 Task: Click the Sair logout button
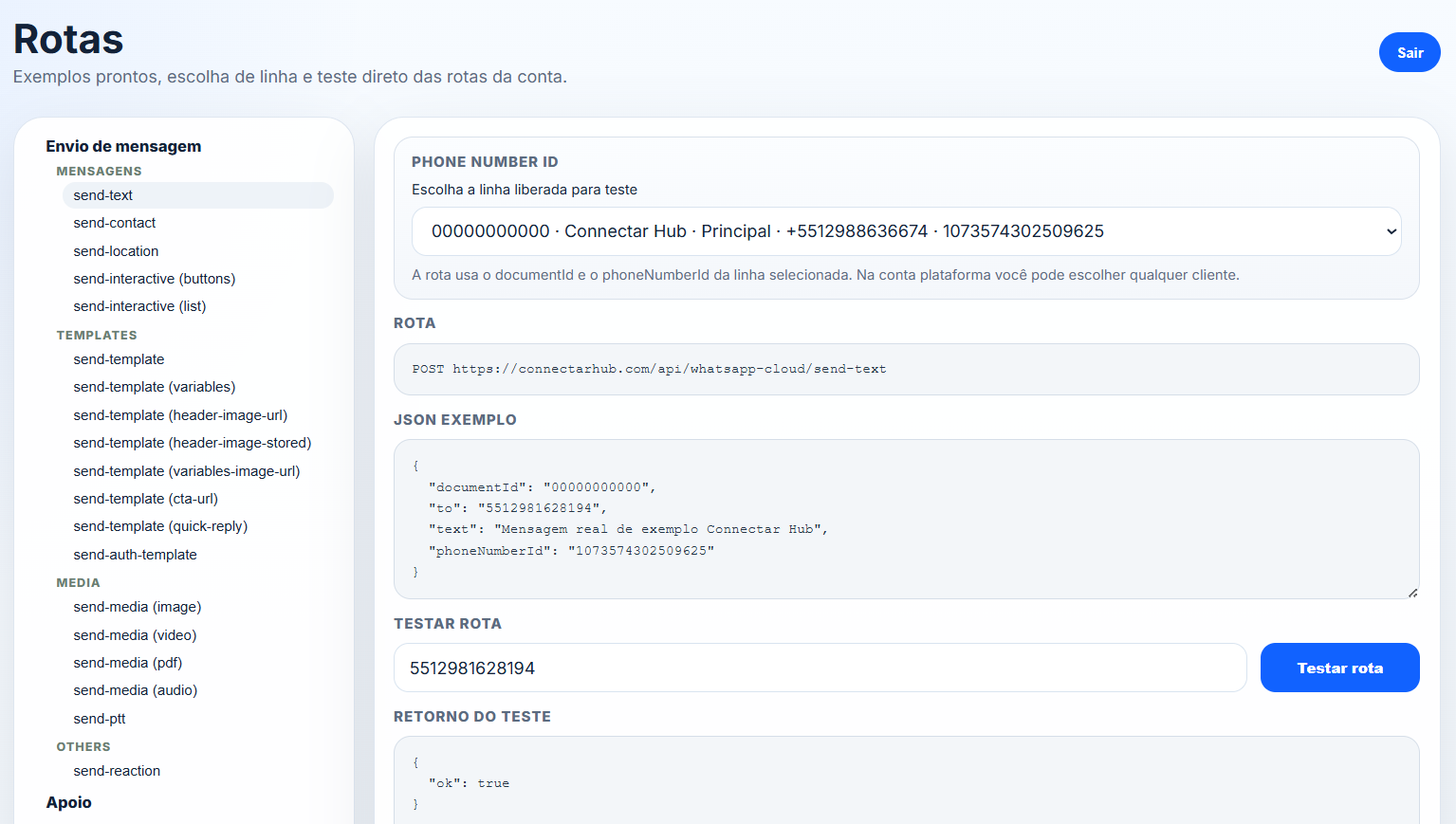[1409, 53]
